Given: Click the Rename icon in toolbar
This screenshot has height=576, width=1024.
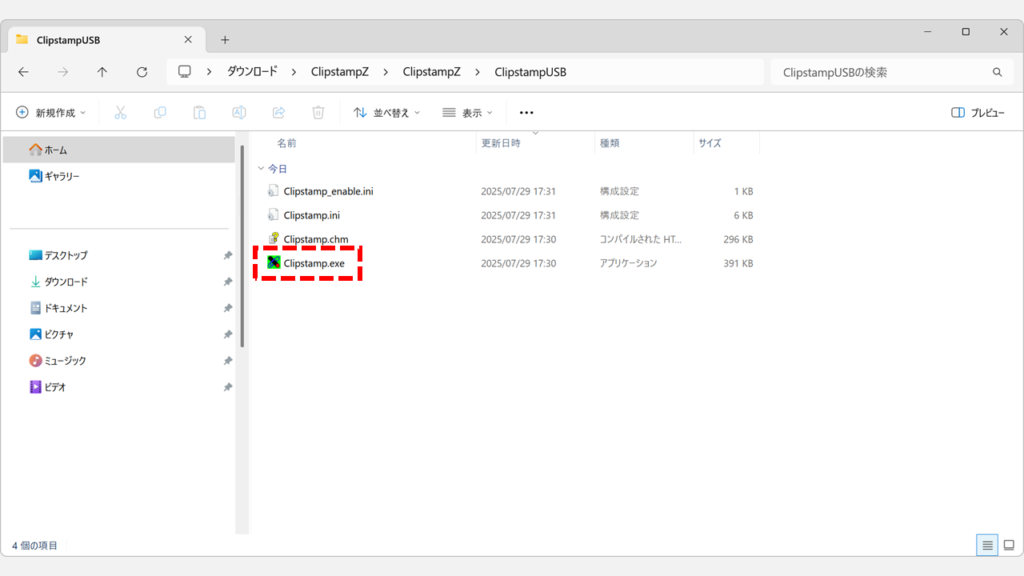Looking at the screenshot, I should click(x=239, y=113).
